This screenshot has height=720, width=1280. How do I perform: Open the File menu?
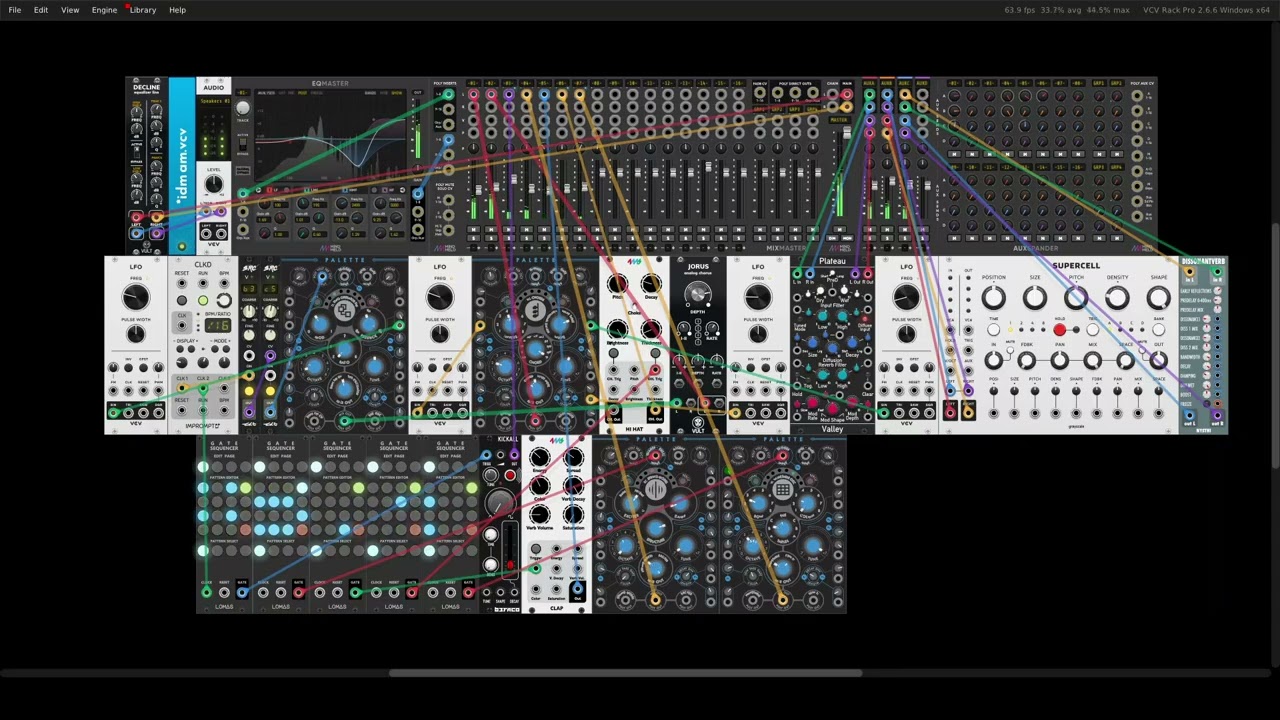click(15, 10)
